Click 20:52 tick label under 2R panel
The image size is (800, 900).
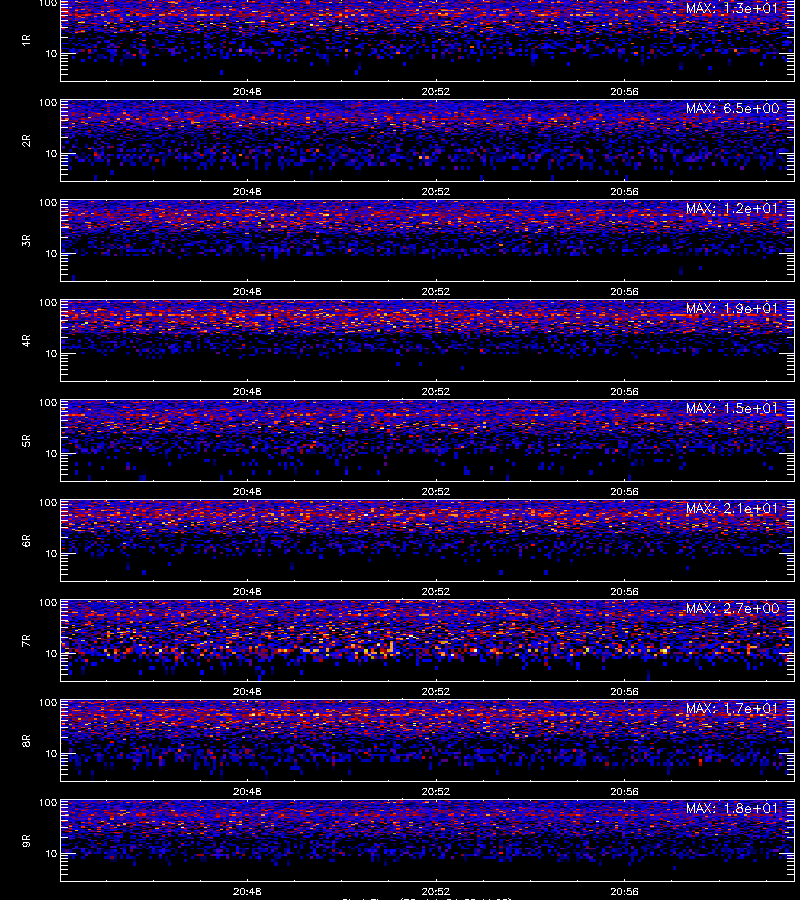click(436, 191)
